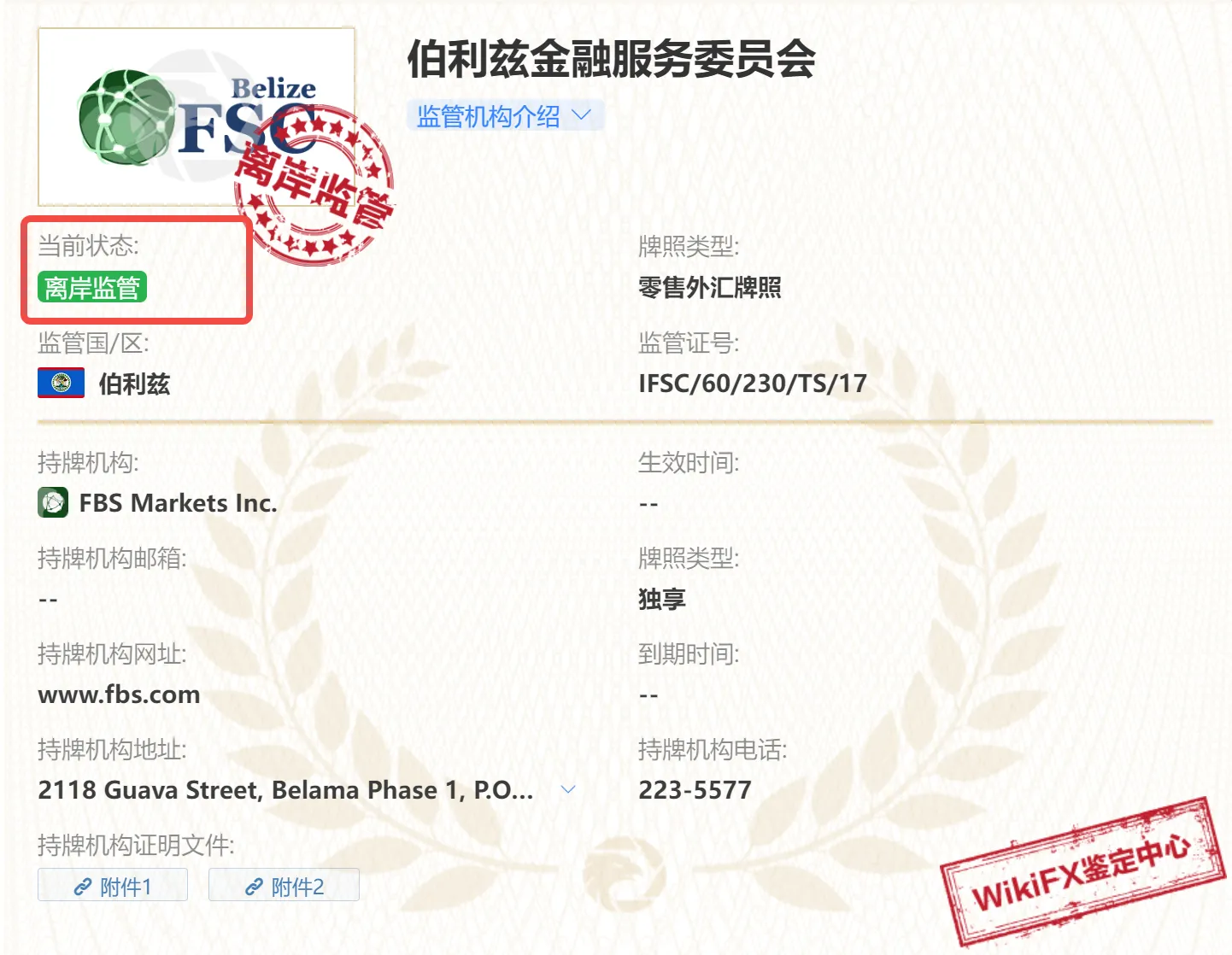Image resolution: width=1232 pixels, height=955 pixels.
Task: Click the link icon in 附件2
Action: pos(254,887)
